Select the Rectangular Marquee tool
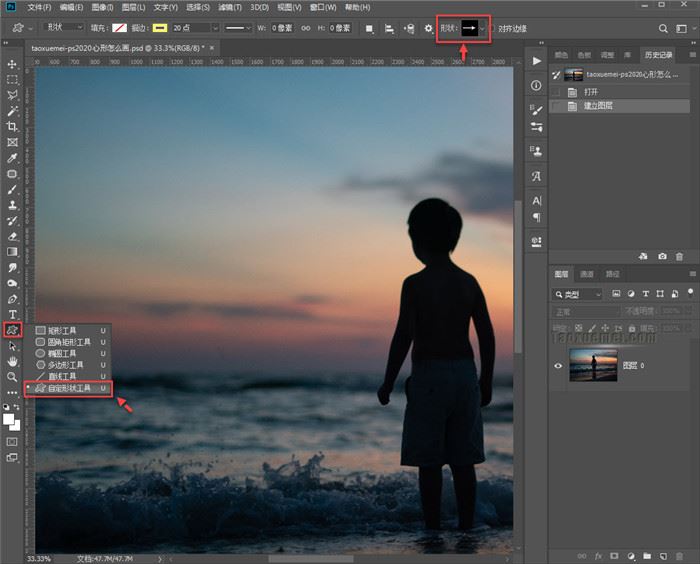This screenshot has height=564, width=700. coord(12,80)
